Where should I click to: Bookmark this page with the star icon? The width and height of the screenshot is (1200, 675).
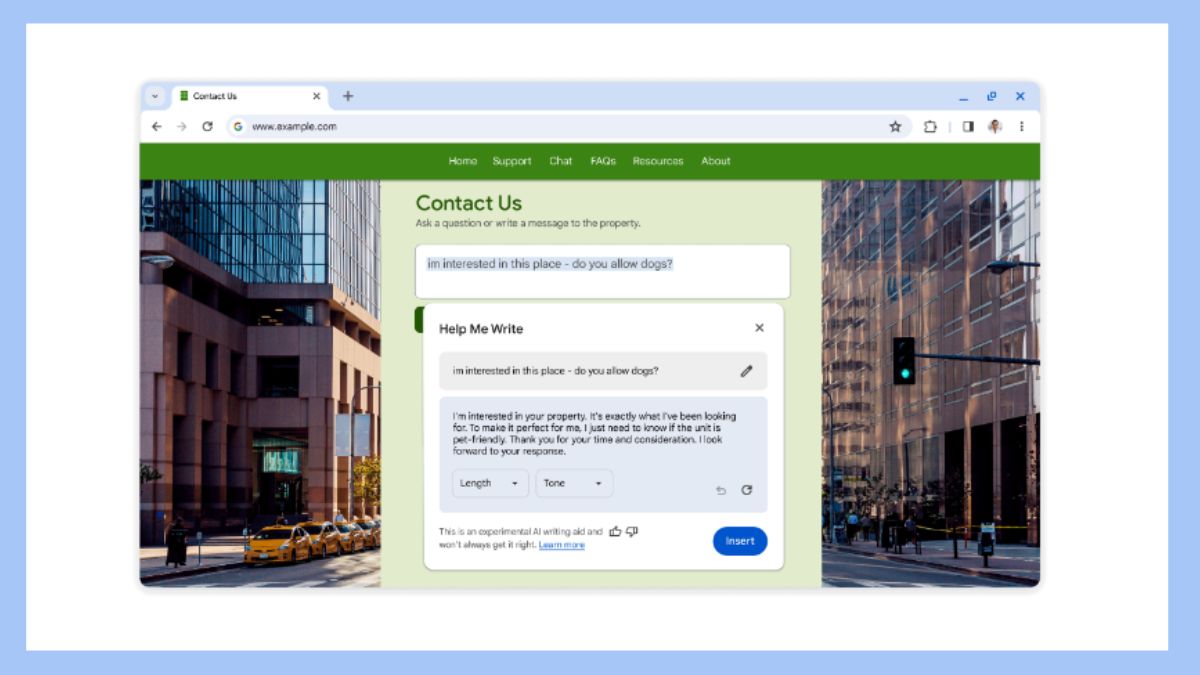point(895,127)
